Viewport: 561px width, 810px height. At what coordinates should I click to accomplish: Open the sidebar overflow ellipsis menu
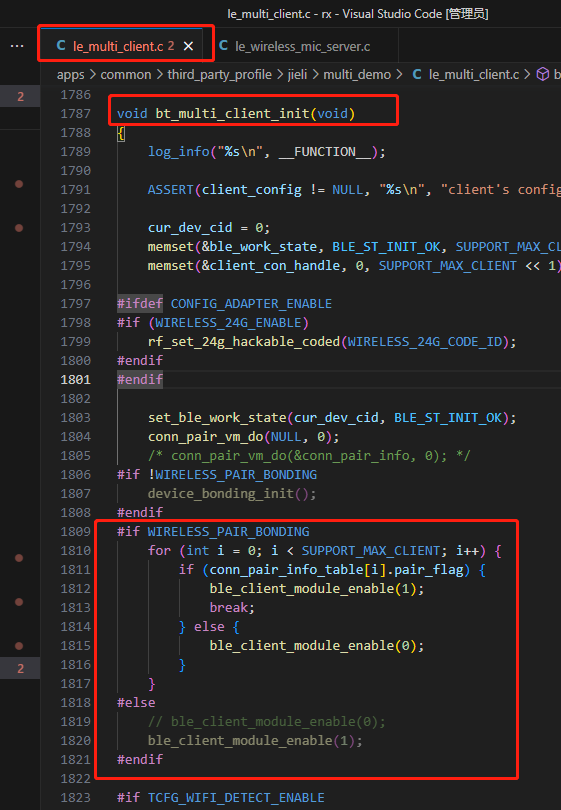tap(17, 46)
